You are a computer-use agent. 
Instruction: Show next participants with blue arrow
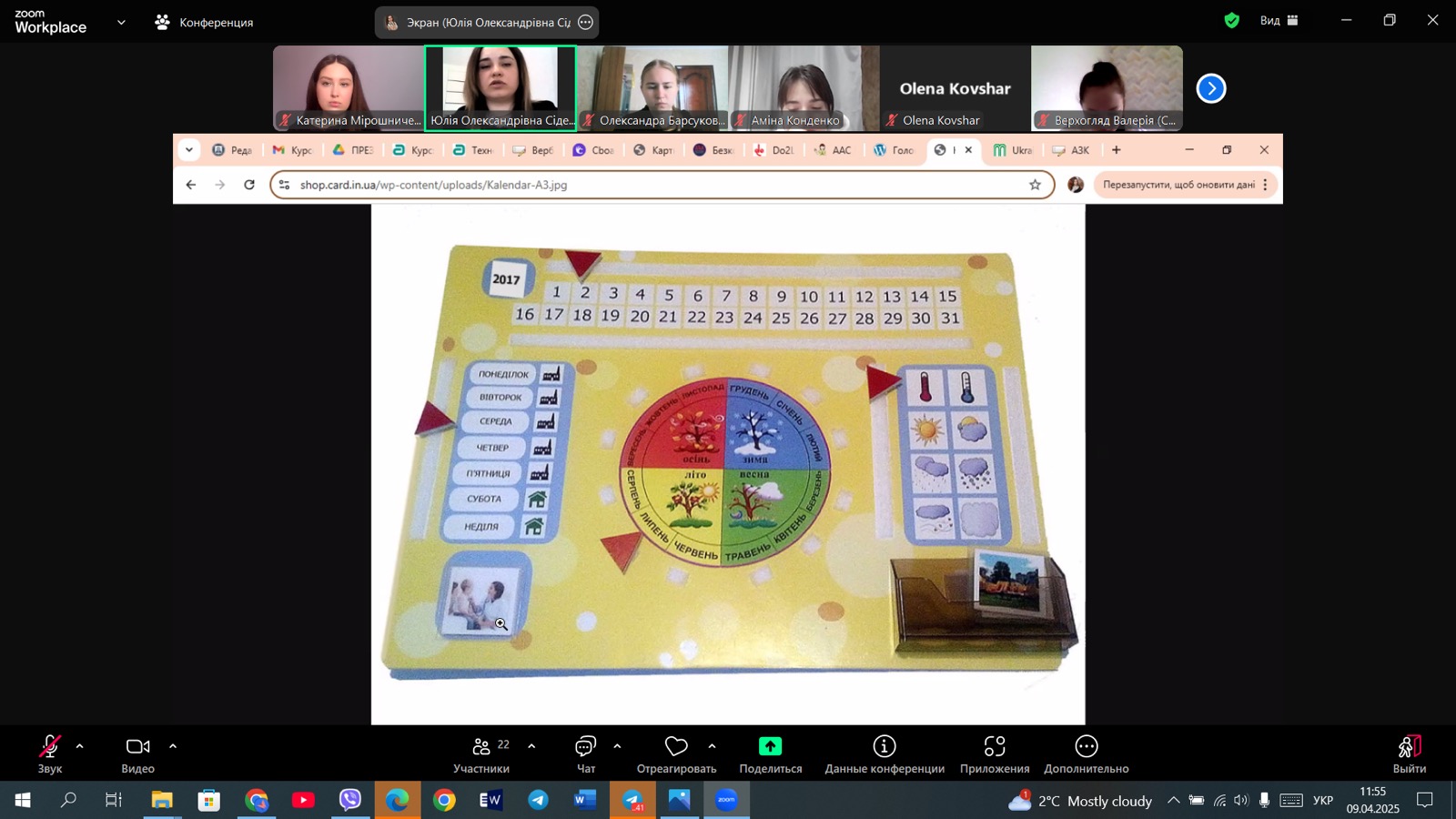1210,88
